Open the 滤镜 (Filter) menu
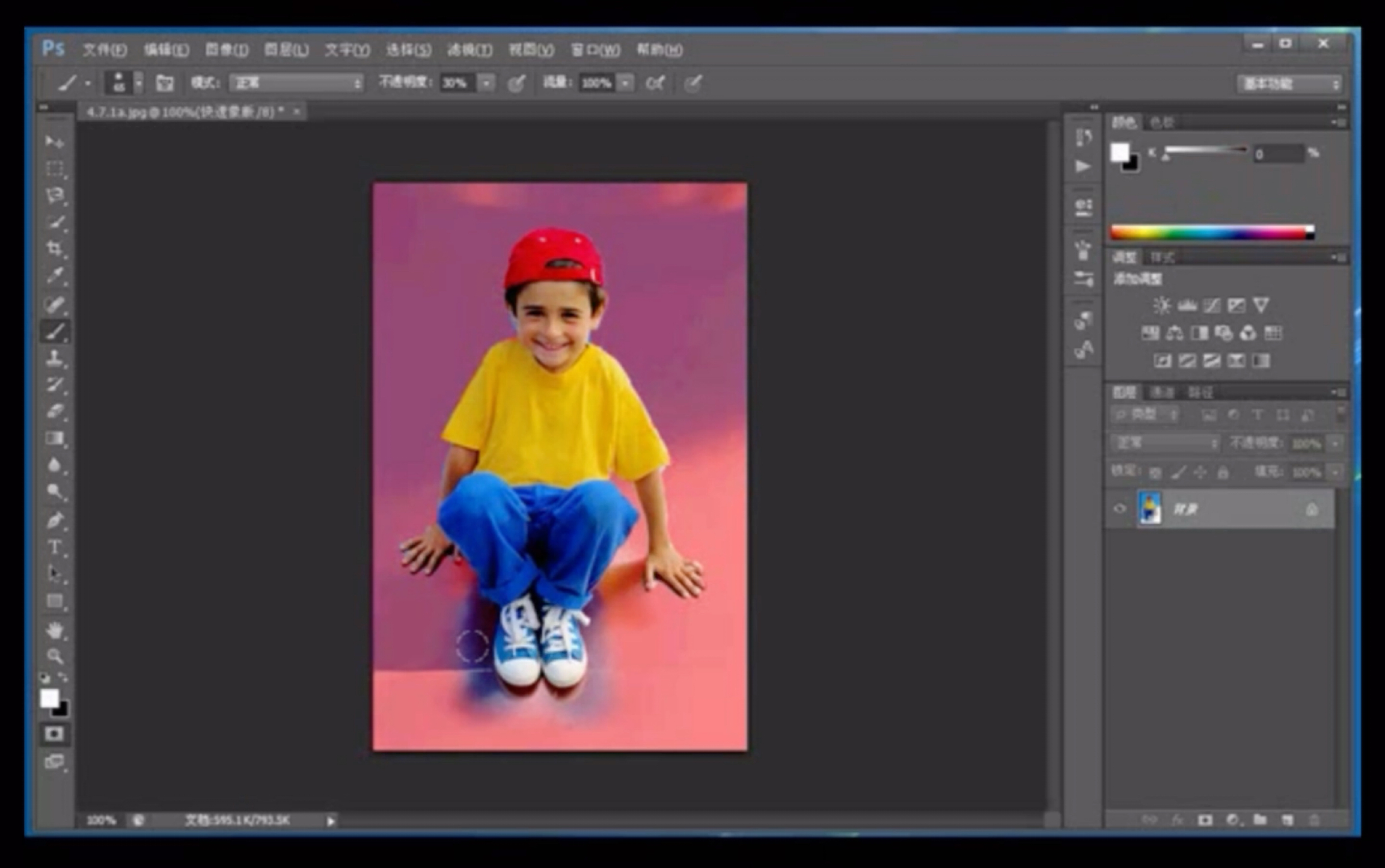The width and height of the screenshot is (1385, 868). click(469, 50)
